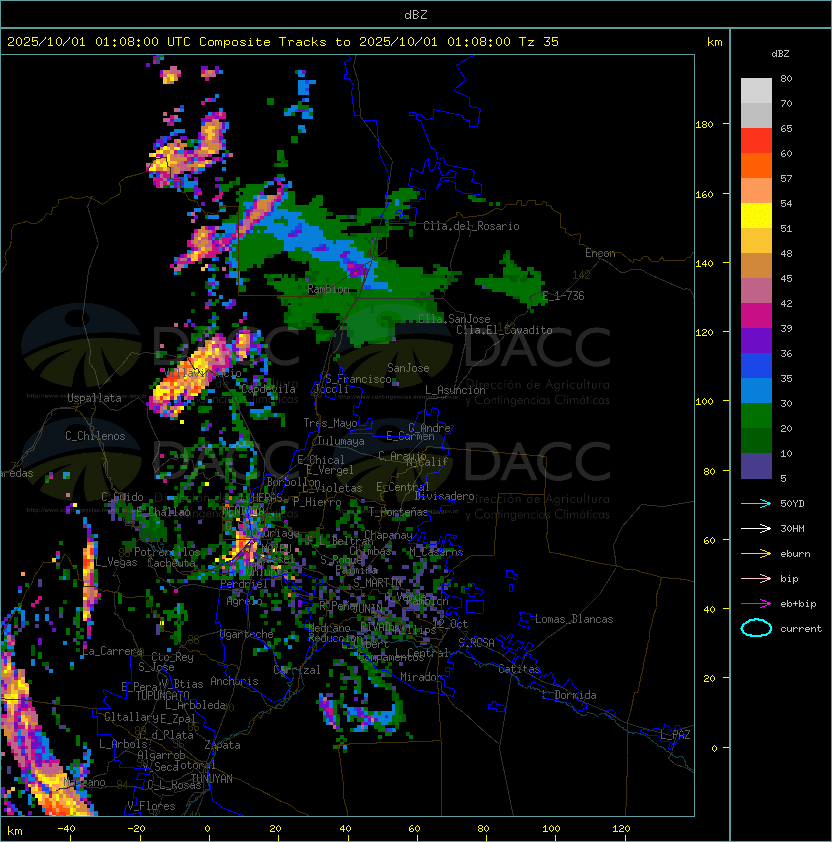This screenshot has width=832, height=842.
Task: Click the cyan ellipse 'current' symbol
Action: point(756,628)
